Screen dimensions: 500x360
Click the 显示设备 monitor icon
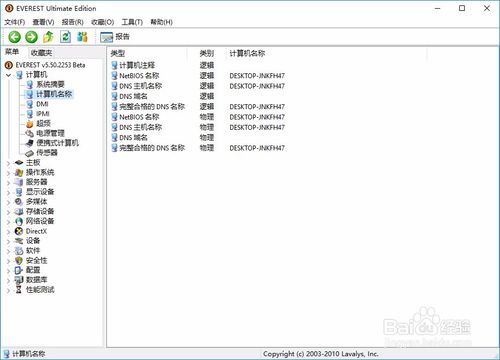point(19,192)
